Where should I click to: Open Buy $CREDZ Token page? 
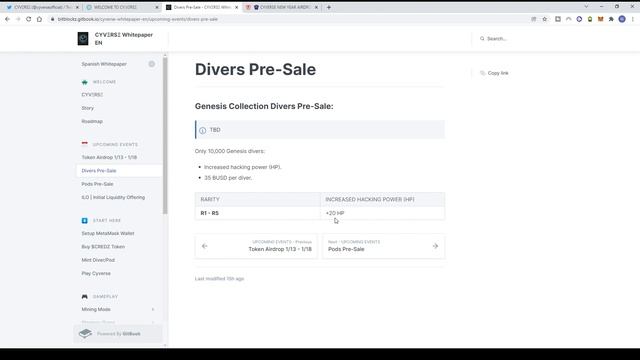[x=103, y=247]
